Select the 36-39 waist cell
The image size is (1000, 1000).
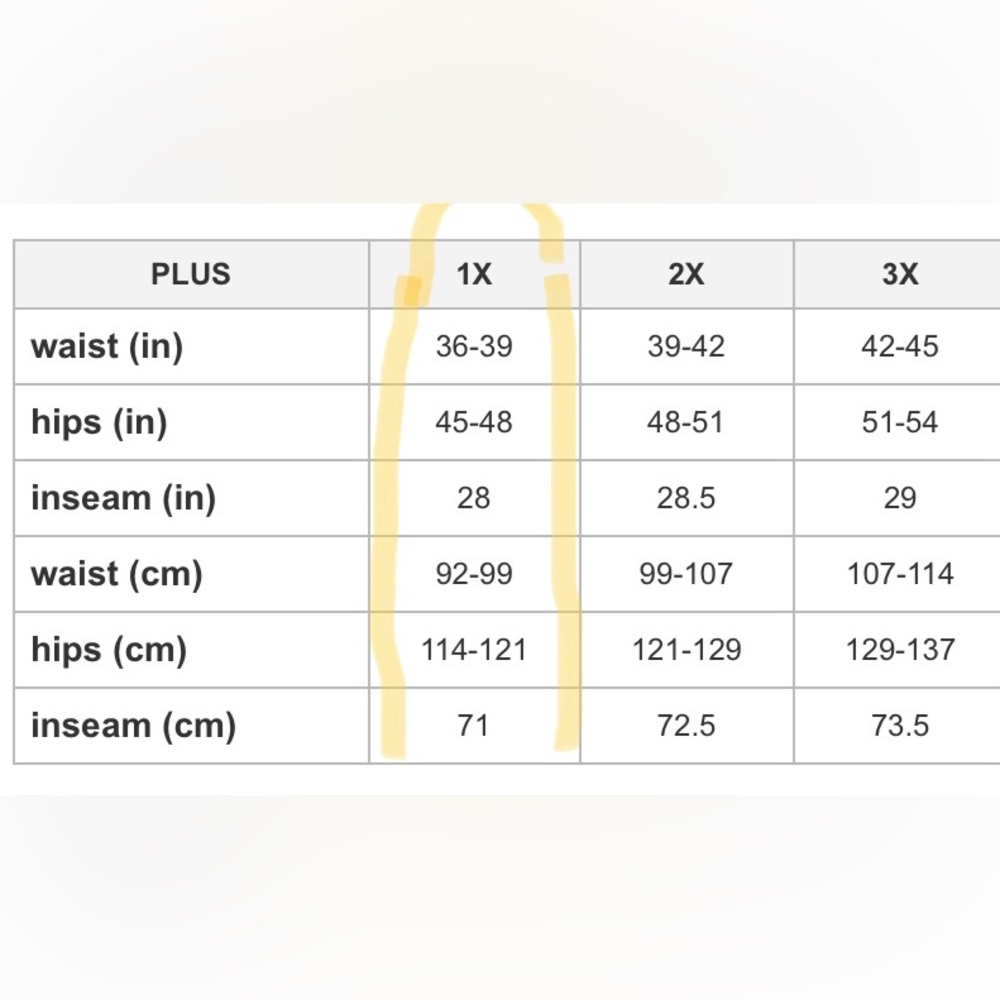[x=474, y=347]
